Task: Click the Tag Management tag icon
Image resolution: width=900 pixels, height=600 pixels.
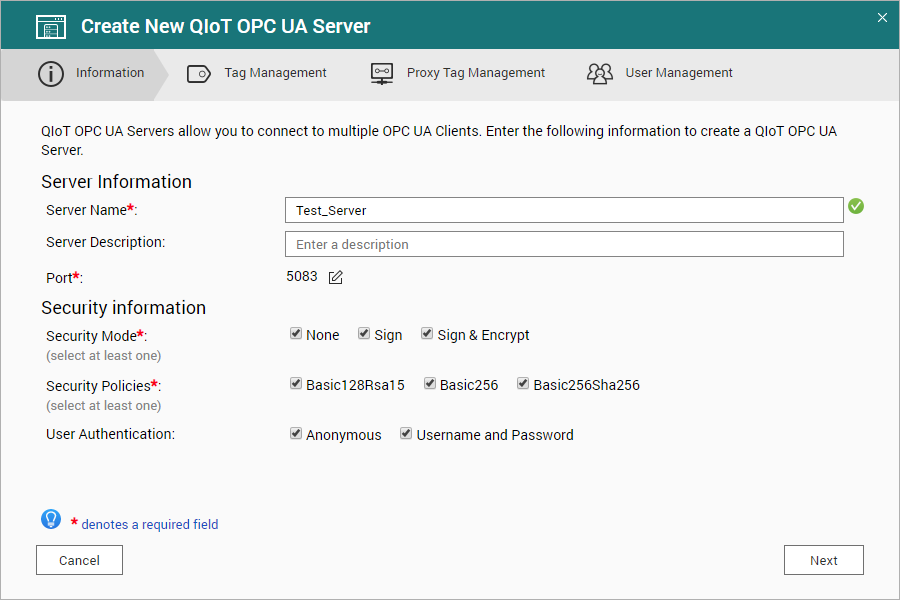Action: 199,74
